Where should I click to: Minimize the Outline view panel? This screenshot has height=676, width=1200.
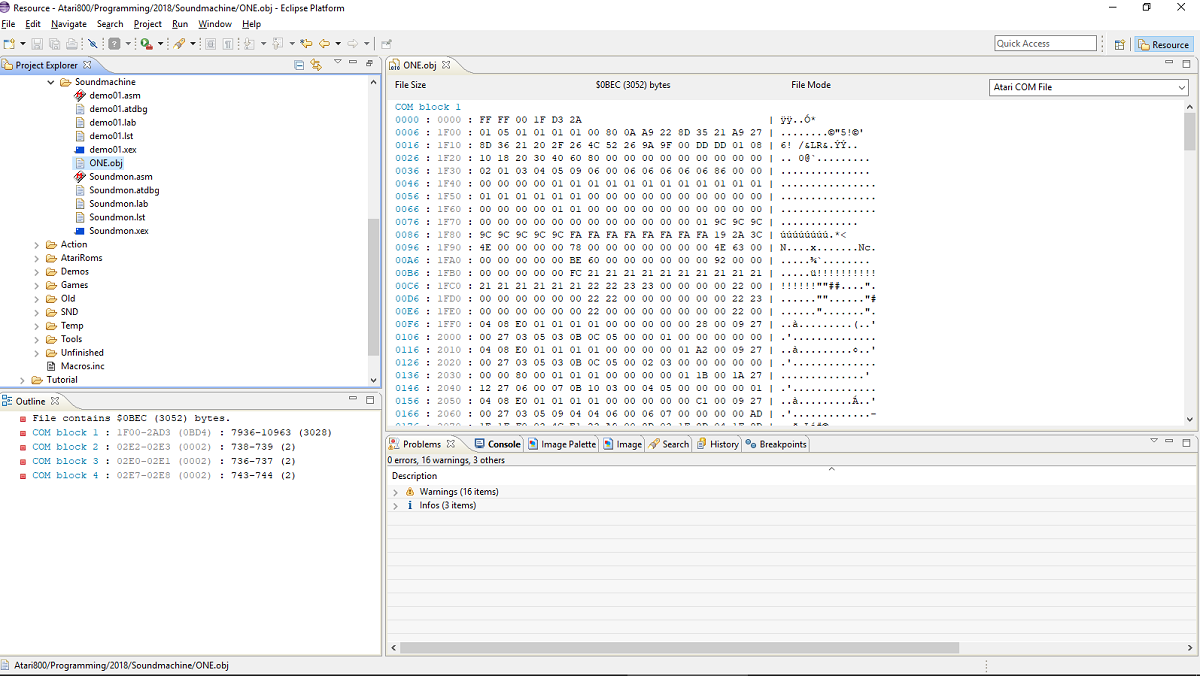[353, 399]
